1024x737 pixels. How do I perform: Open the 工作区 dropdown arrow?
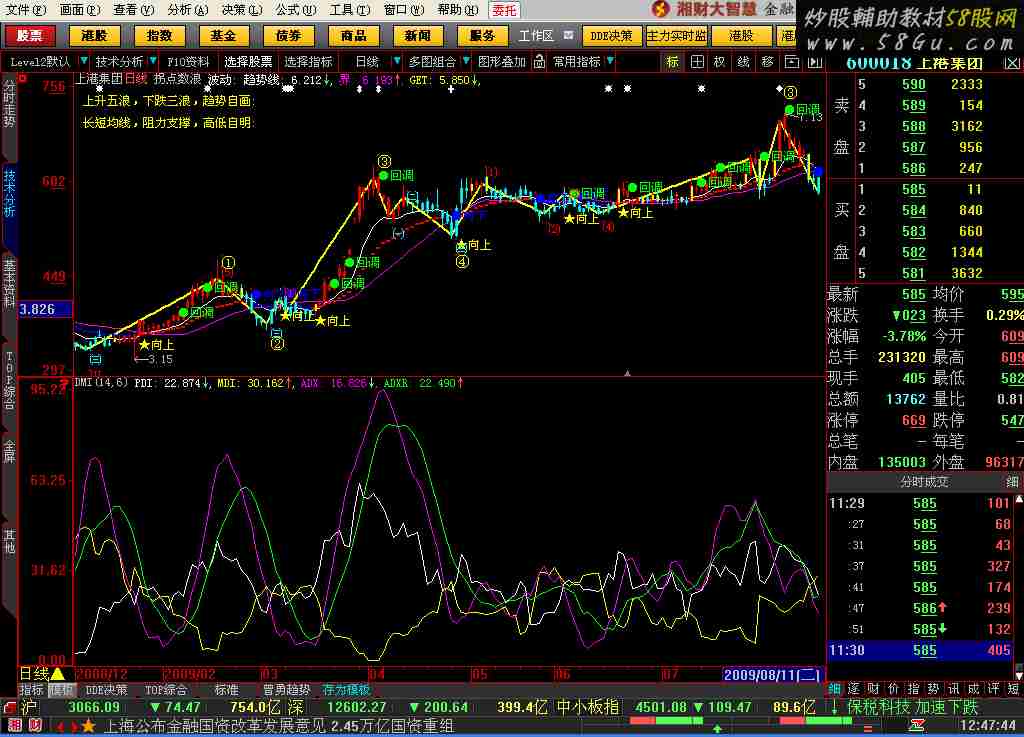click(x=569, y=35)
